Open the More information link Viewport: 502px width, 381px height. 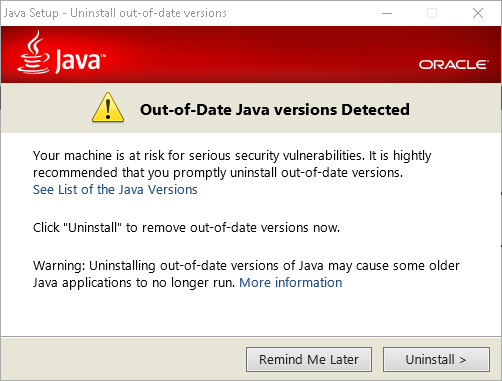click(x=290, y=282)
